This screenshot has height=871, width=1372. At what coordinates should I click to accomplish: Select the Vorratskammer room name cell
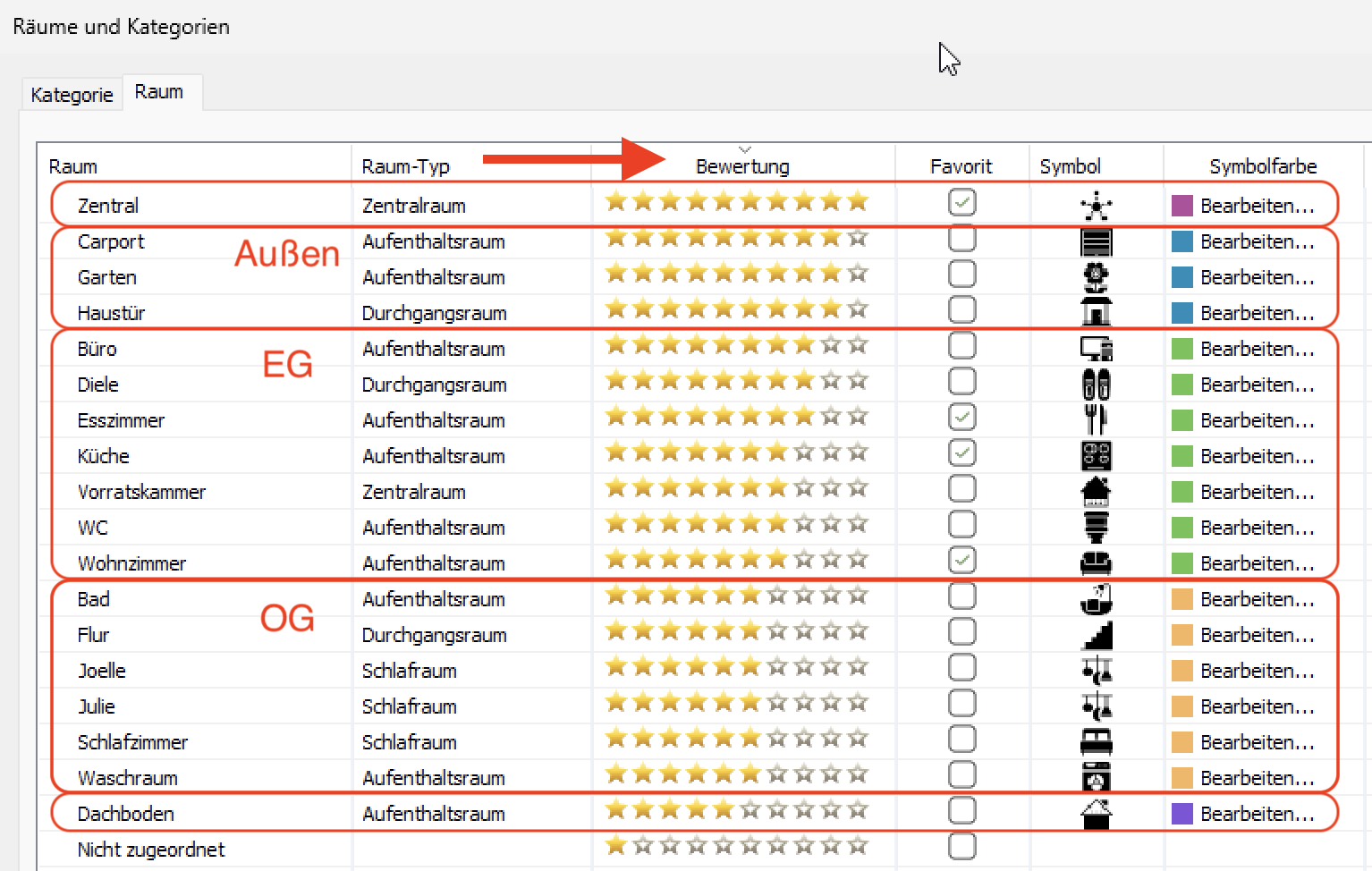pyautogui.click(x=141, y=492)
